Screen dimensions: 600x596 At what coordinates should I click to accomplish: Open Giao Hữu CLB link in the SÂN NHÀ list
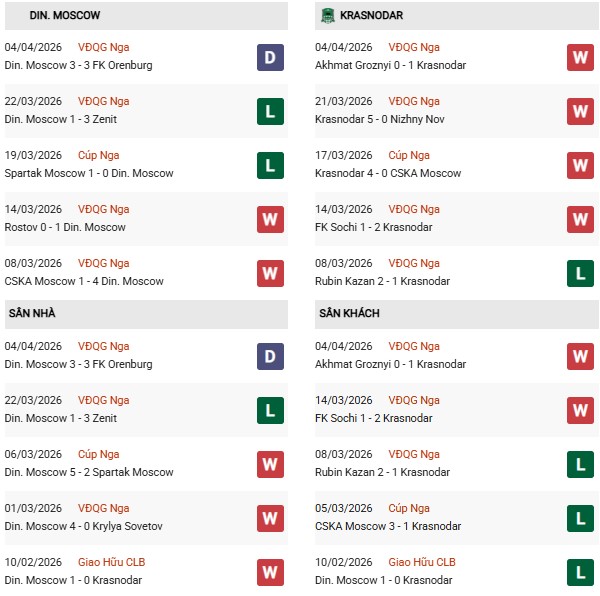pyautogui.click(x=110, y=562)
